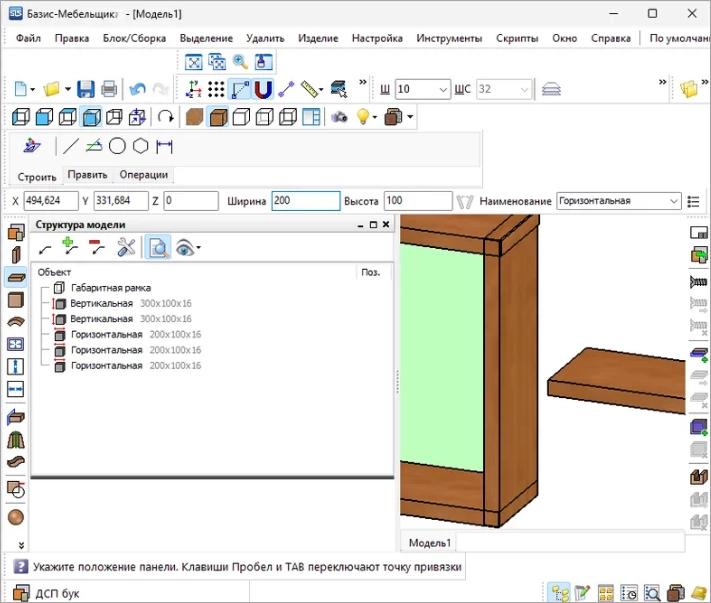Toggle the red magnet snap icon

pos(263,89)
